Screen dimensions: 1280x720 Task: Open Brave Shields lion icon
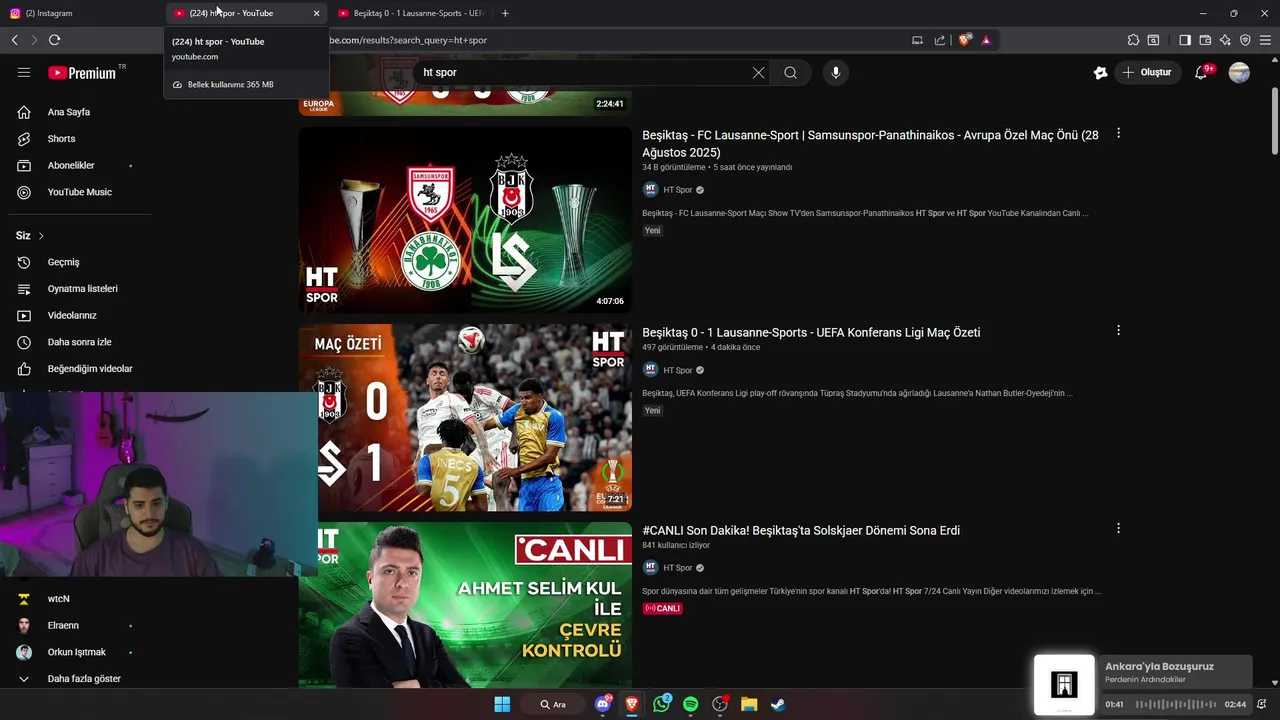[965, 40]
